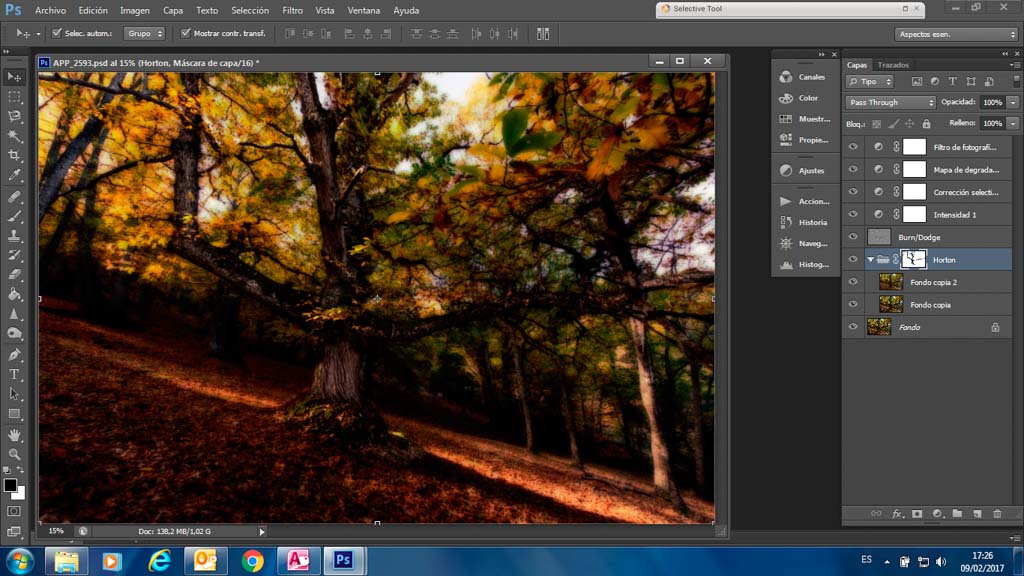Click the foreground color swatch
The height and width of the screenshot is (576, 1024).
tap(10, 485)
